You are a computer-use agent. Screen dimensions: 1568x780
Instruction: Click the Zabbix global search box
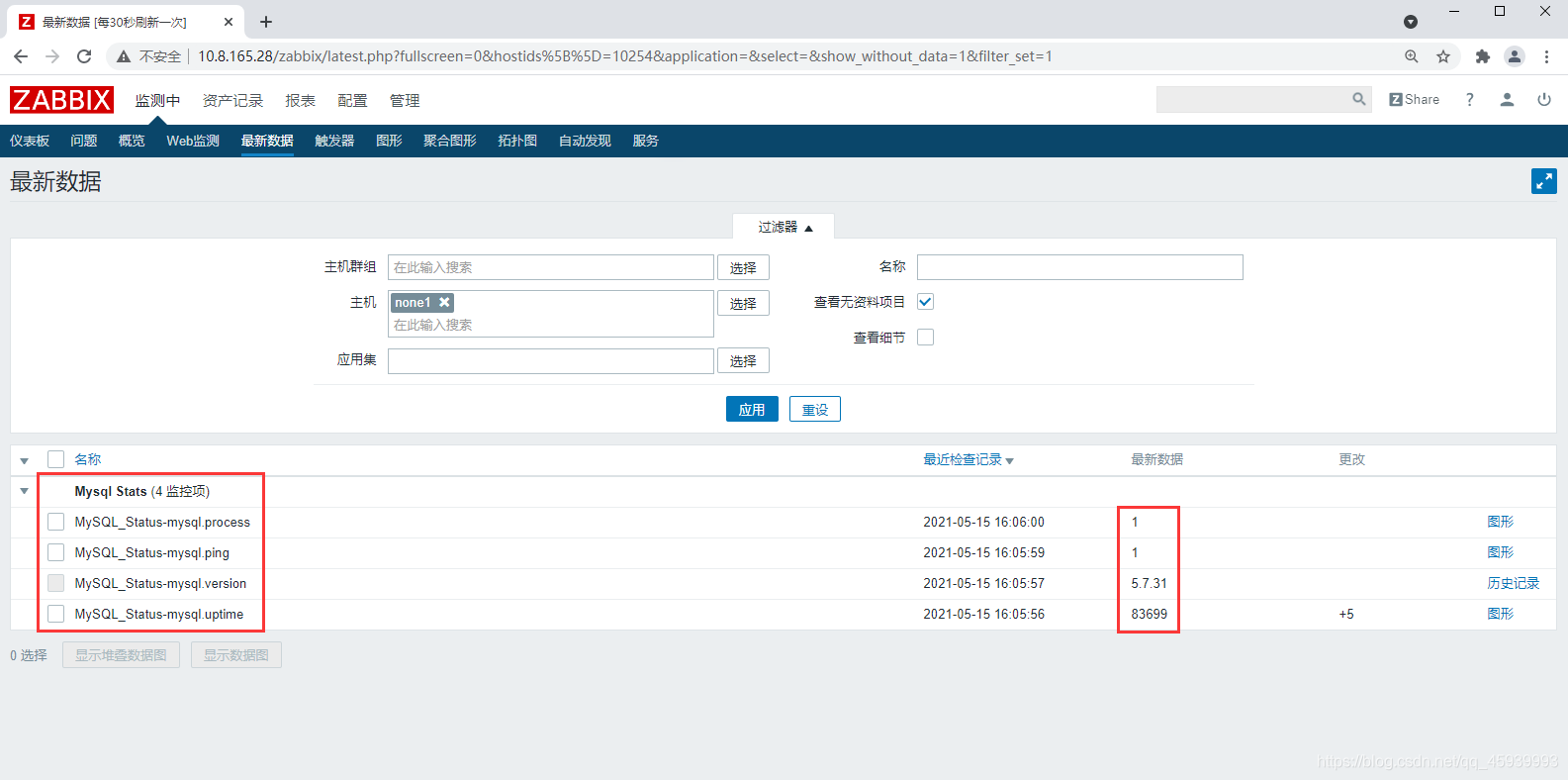(1252, 99)
